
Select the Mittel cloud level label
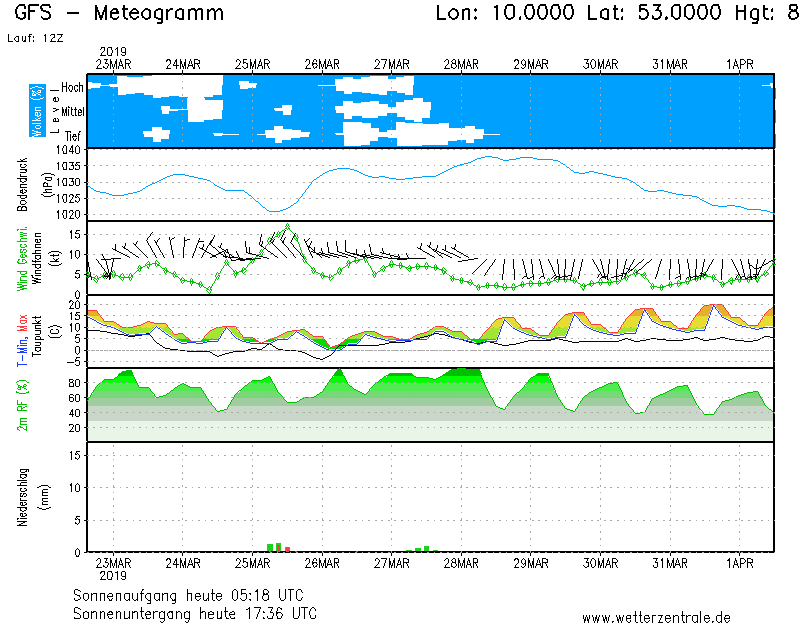(x=72, y=112)
